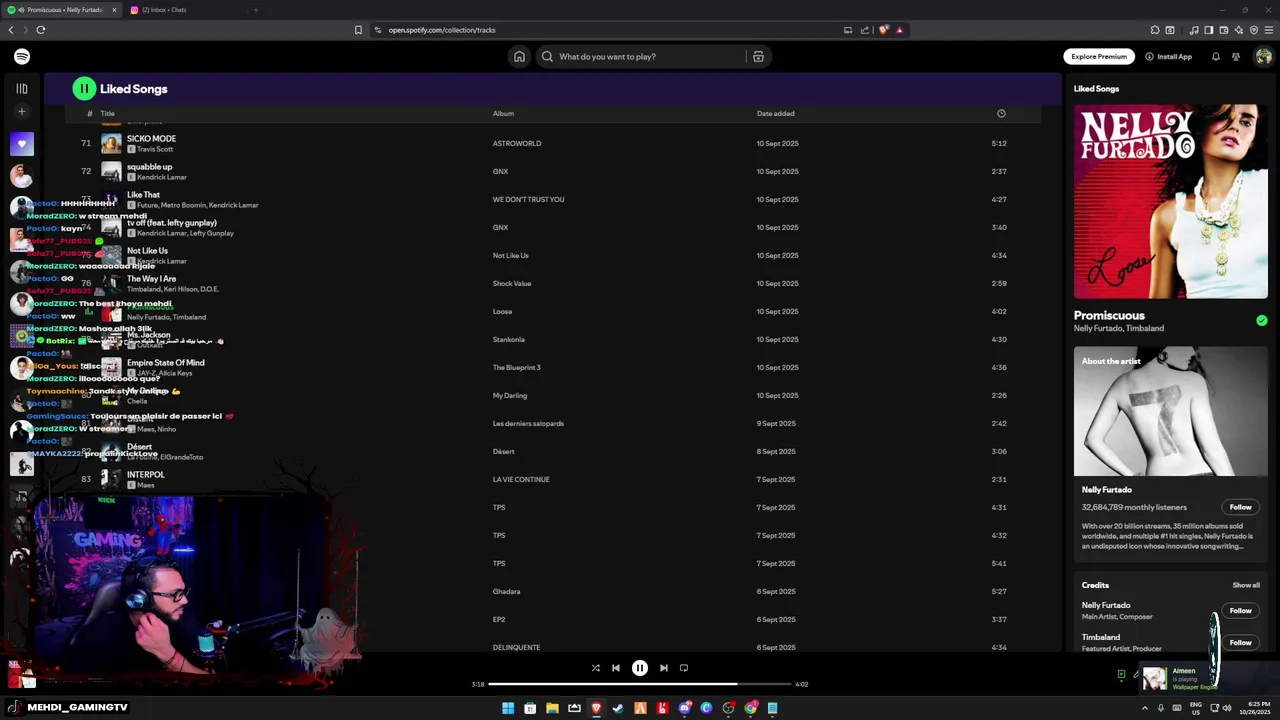
Task: Open the WE DON'T TRUST YOU album link
Action: tap(528, 199)
